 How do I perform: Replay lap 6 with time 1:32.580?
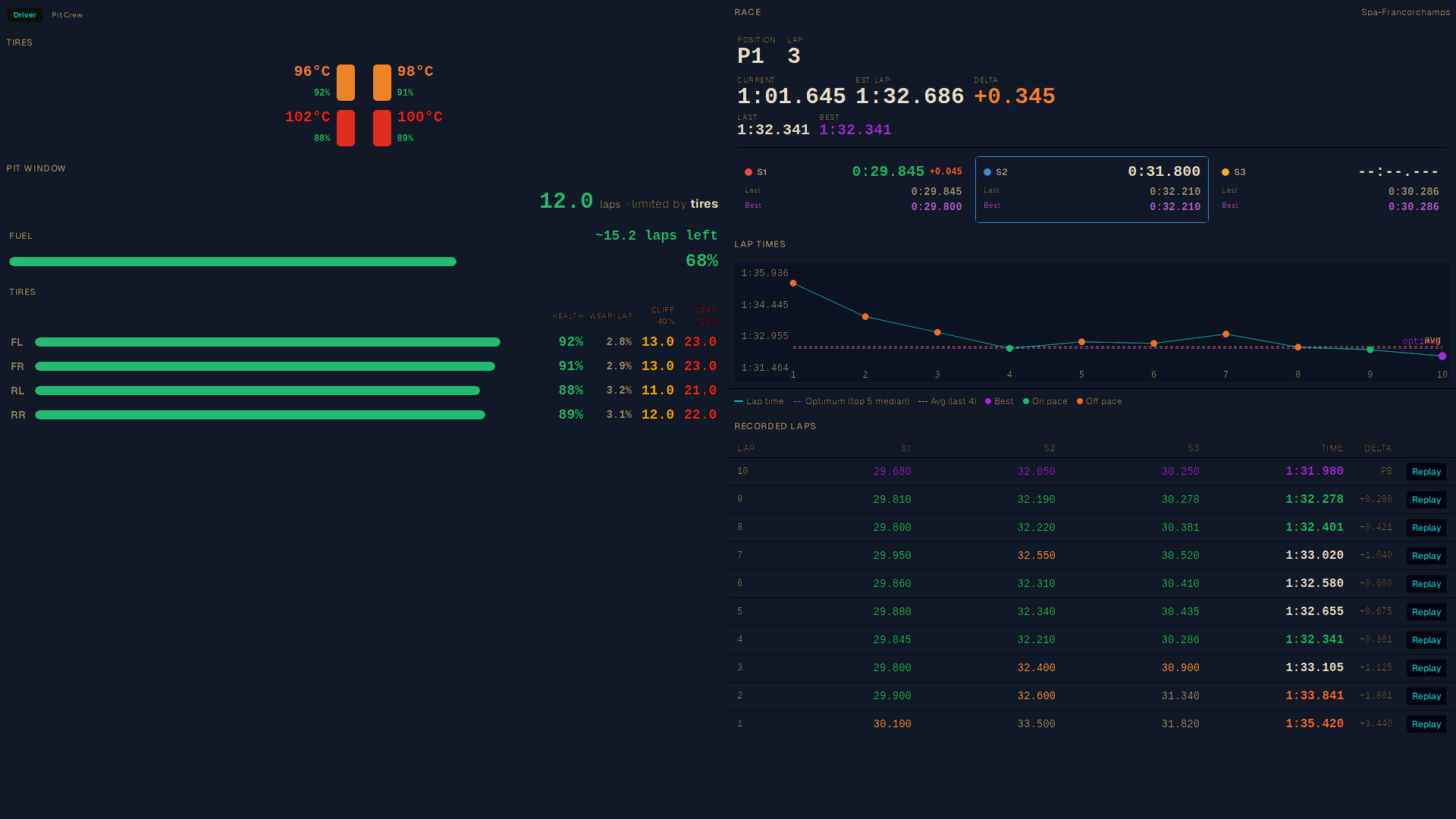(x=1426, y=584)
